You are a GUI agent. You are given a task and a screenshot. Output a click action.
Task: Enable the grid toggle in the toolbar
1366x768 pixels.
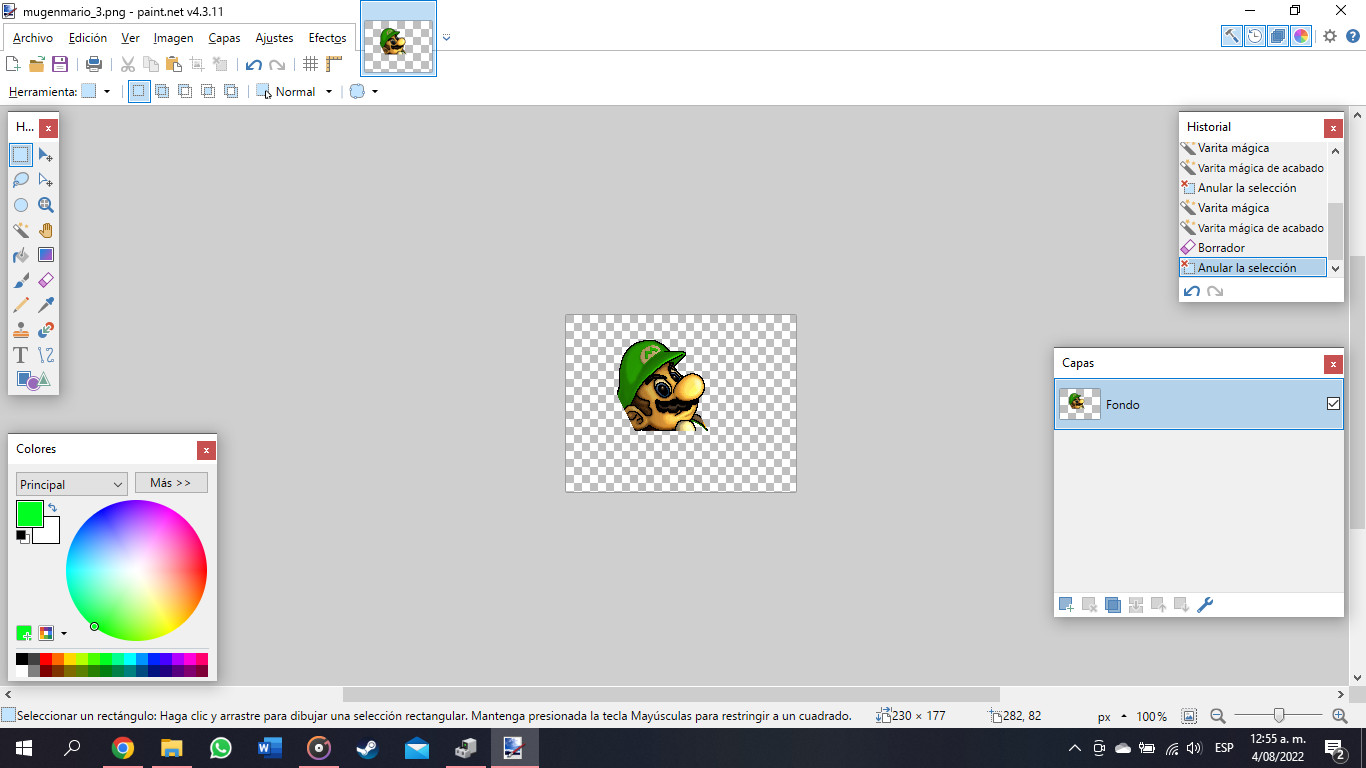point(310,63)
